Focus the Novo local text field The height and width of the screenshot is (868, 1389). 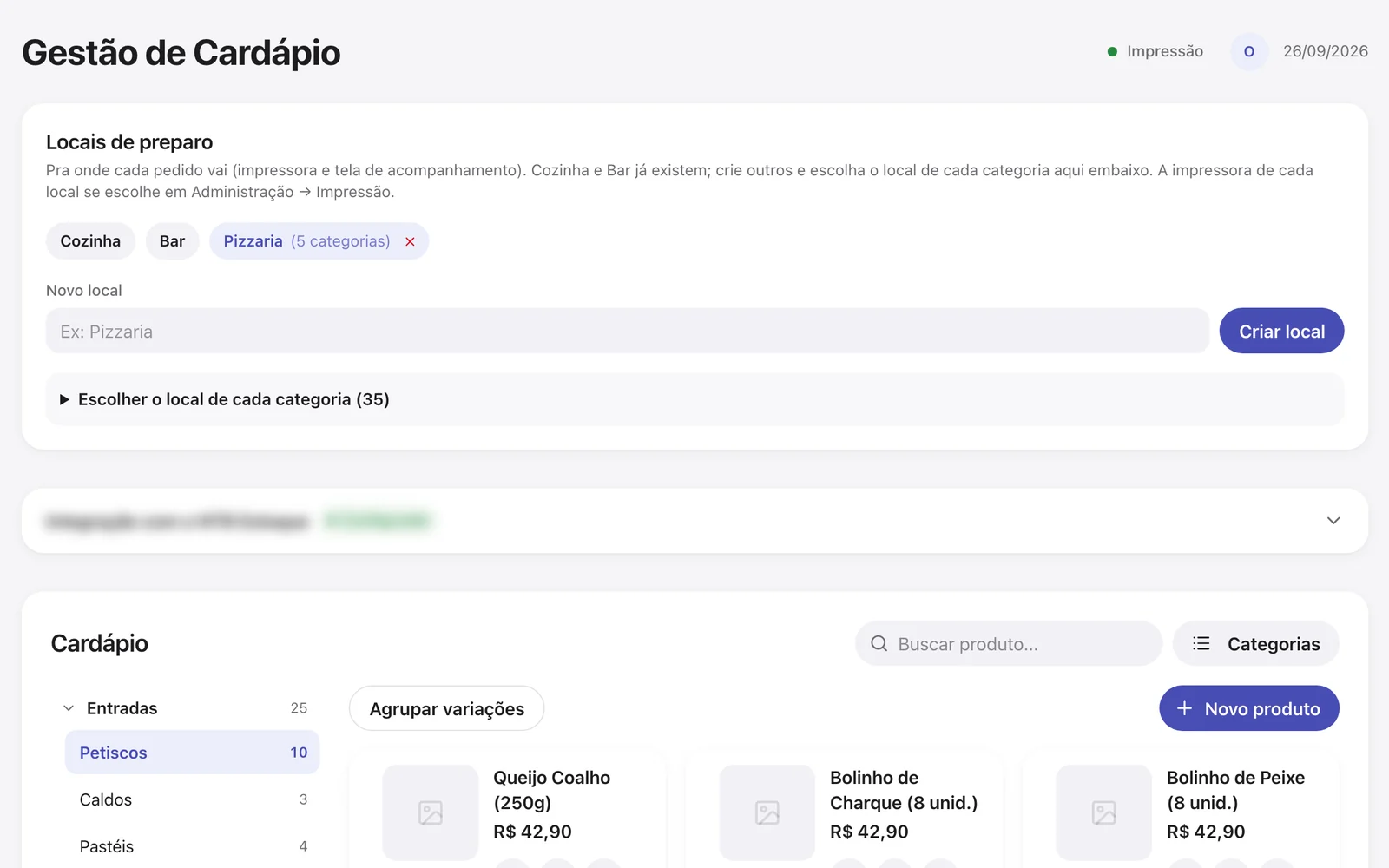click(x=627, y=331)
